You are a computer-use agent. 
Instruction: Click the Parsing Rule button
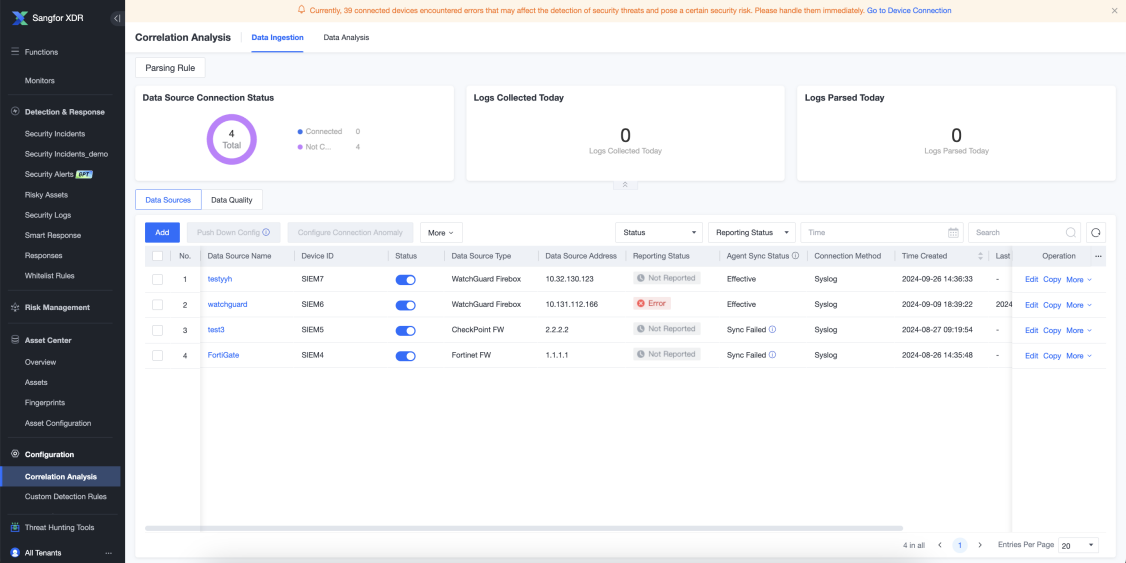click(170, 68)
